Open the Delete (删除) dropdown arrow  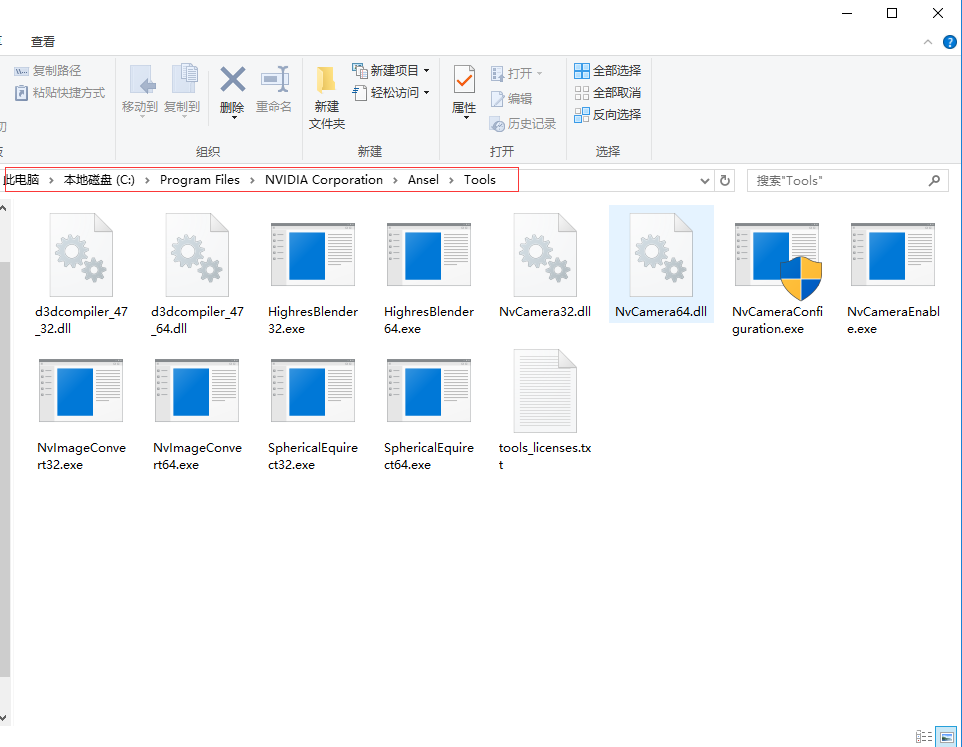click(234, 118)
